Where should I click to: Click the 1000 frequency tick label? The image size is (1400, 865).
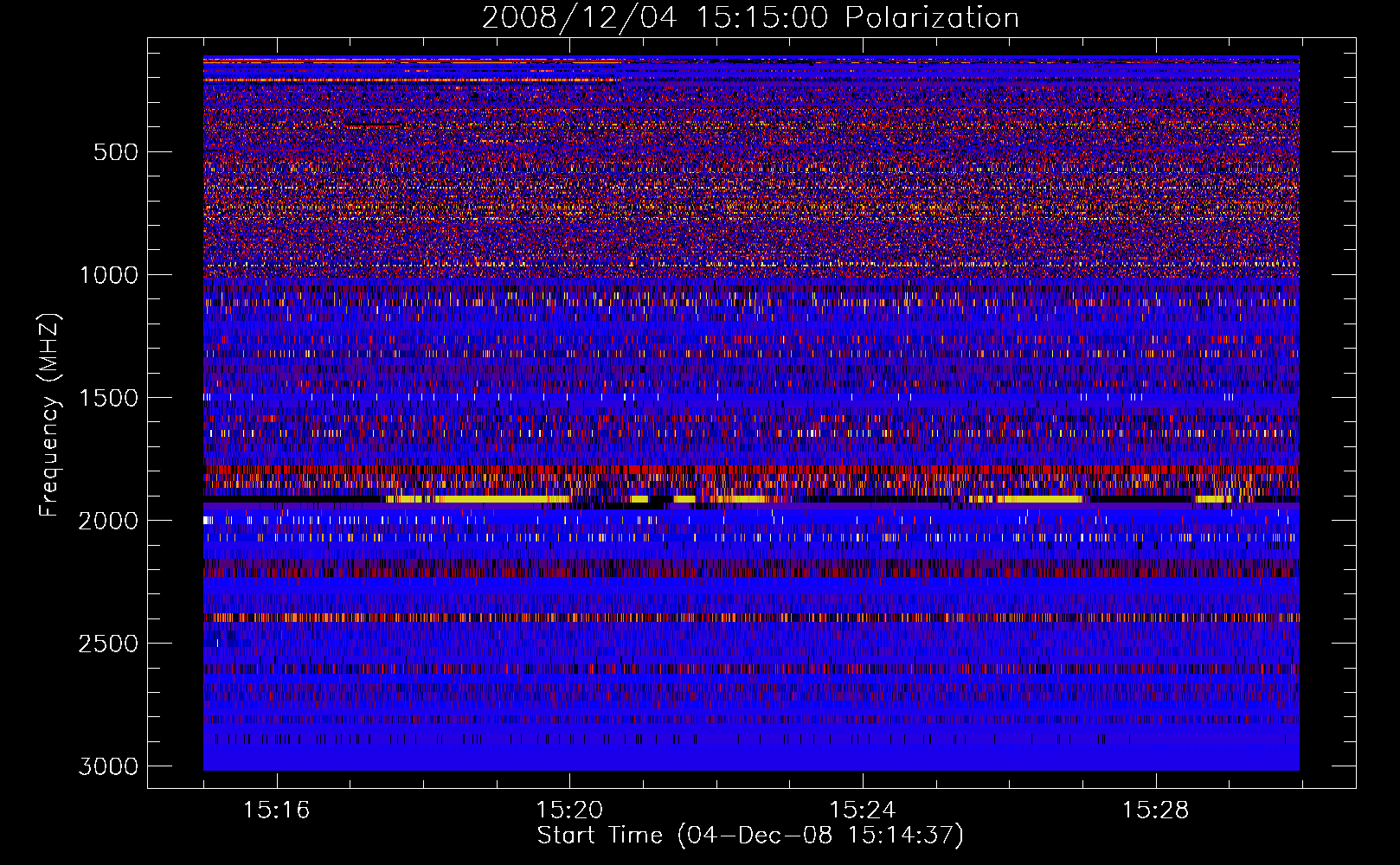[x=109, y=275]
